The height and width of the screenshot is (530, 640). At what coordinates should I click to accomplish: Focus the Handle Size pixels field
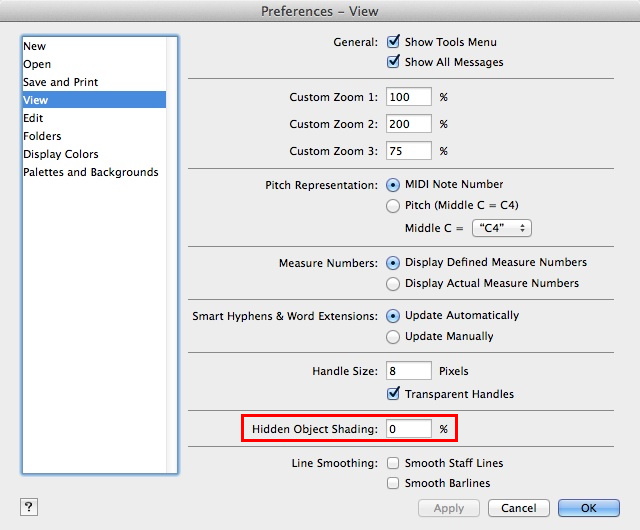408,371
